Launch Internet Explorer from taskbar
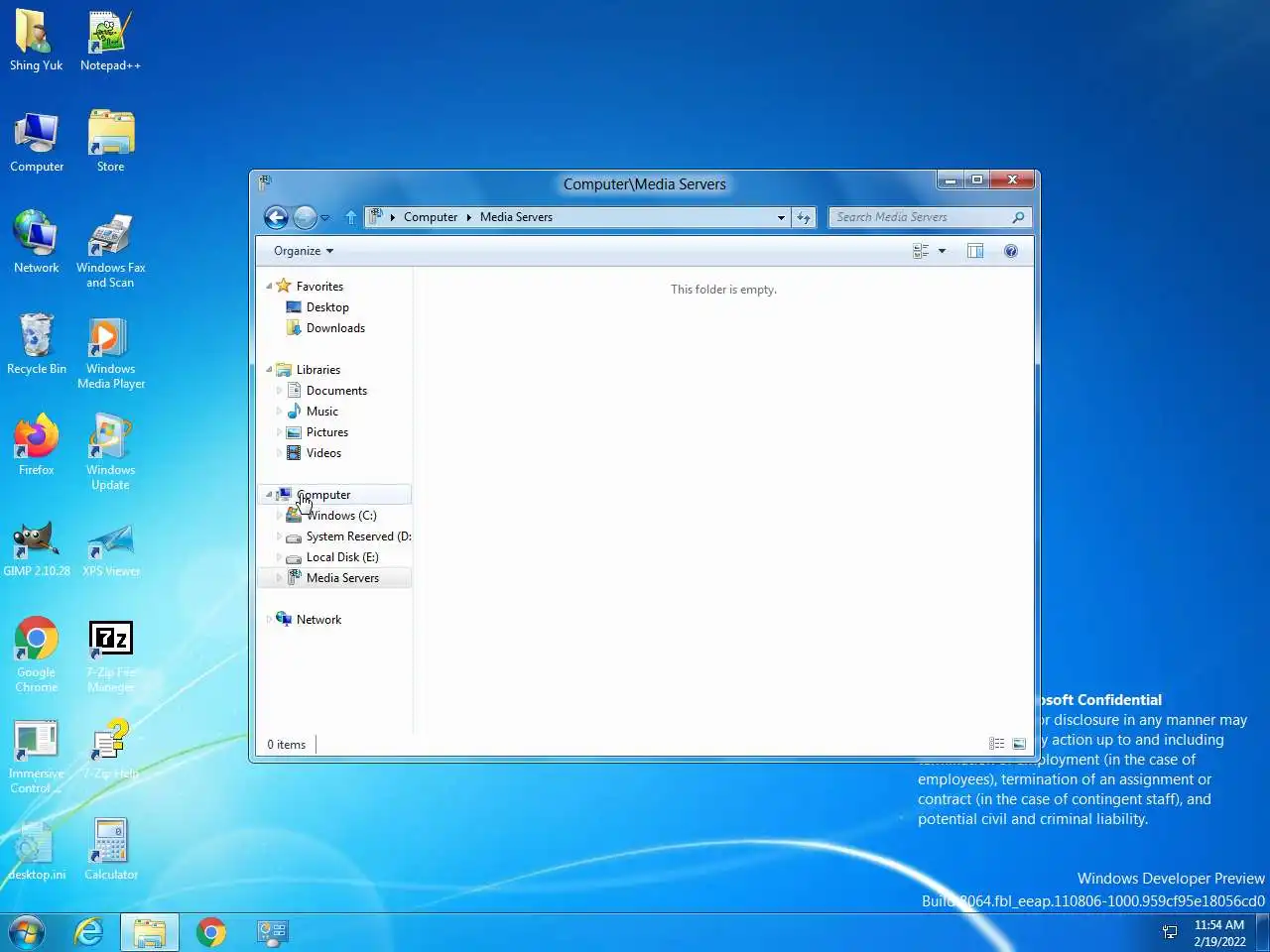 pos(88,932)
